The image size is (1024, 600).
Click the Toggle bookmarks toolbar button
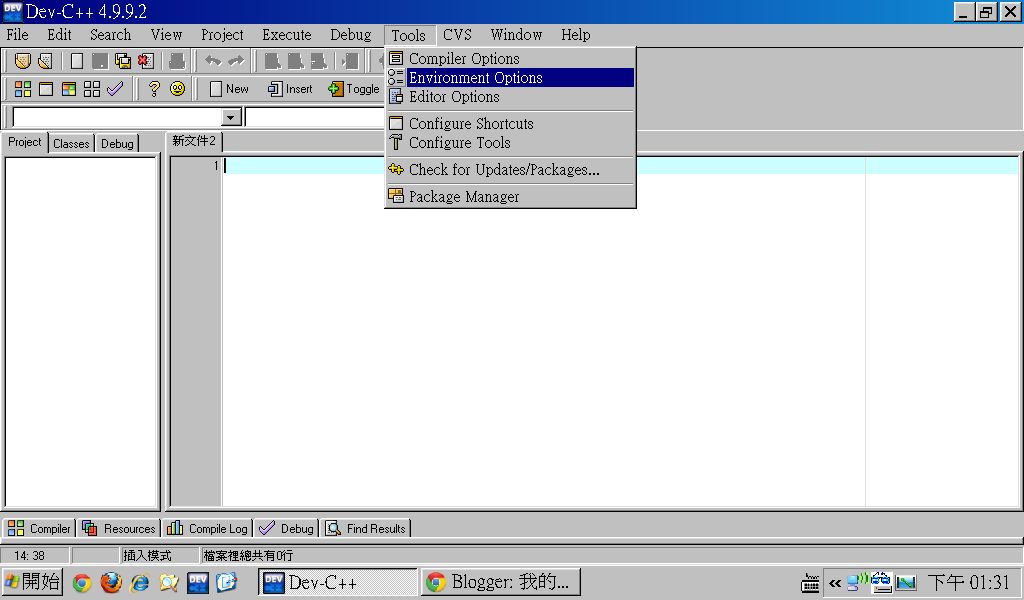click(x=353, y=89)
